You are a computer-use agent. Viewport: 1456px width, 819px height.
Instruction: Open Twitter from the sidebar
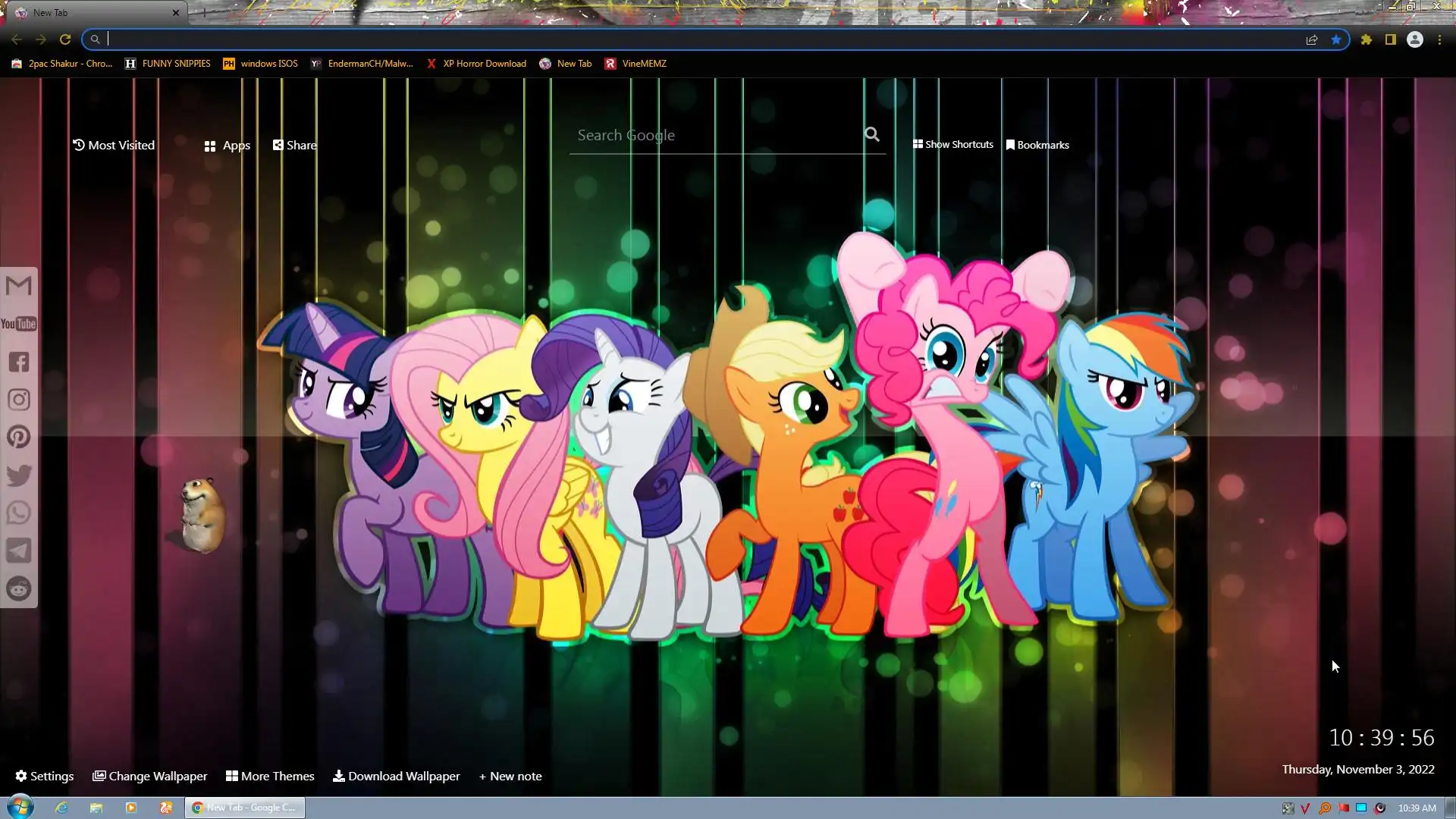click(19, 475)
